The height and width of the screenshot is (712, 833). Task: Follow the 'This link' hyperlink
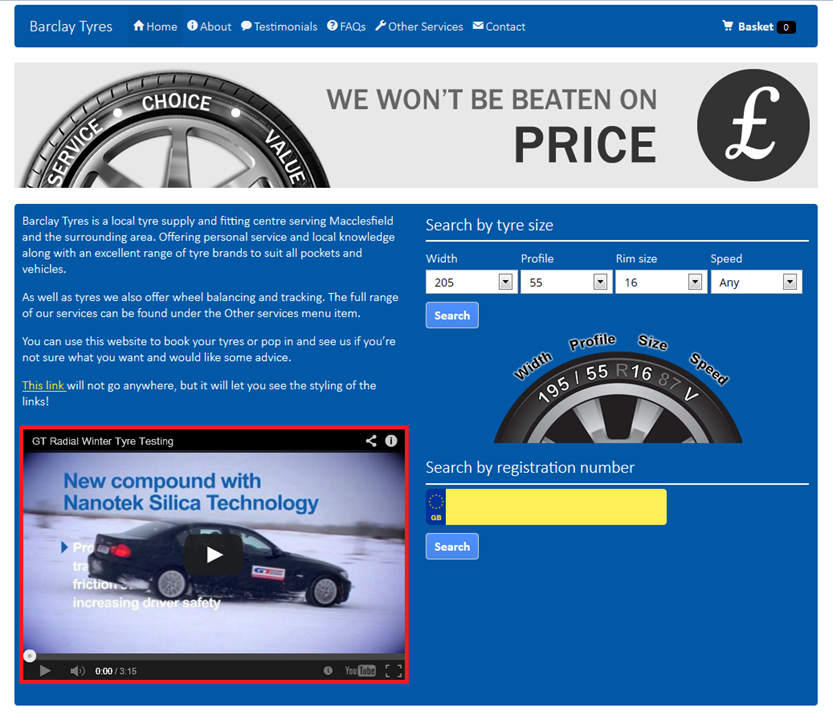pos(44,385)
